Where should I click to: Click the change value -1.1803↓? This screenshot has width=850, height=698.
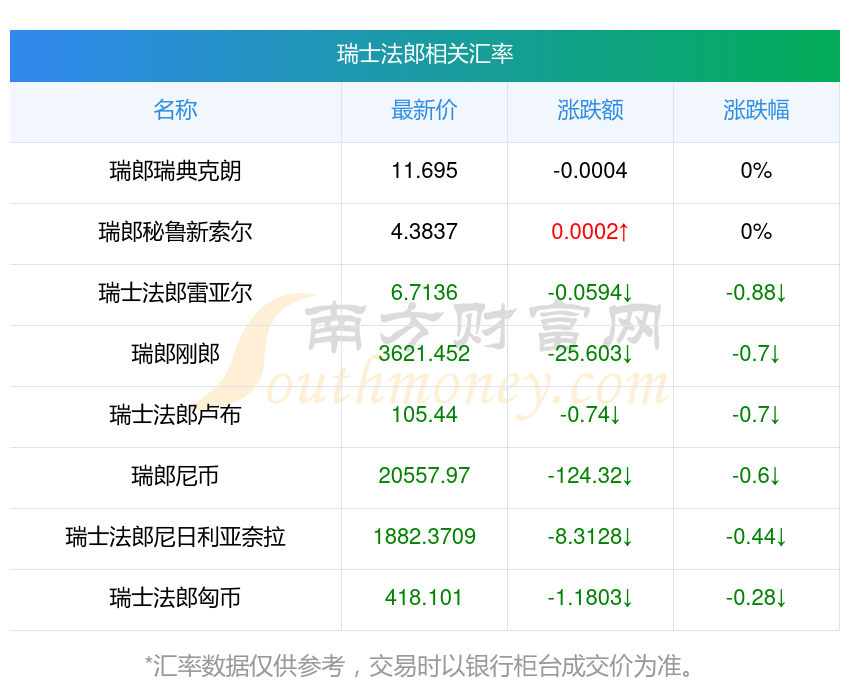[590, 598]
